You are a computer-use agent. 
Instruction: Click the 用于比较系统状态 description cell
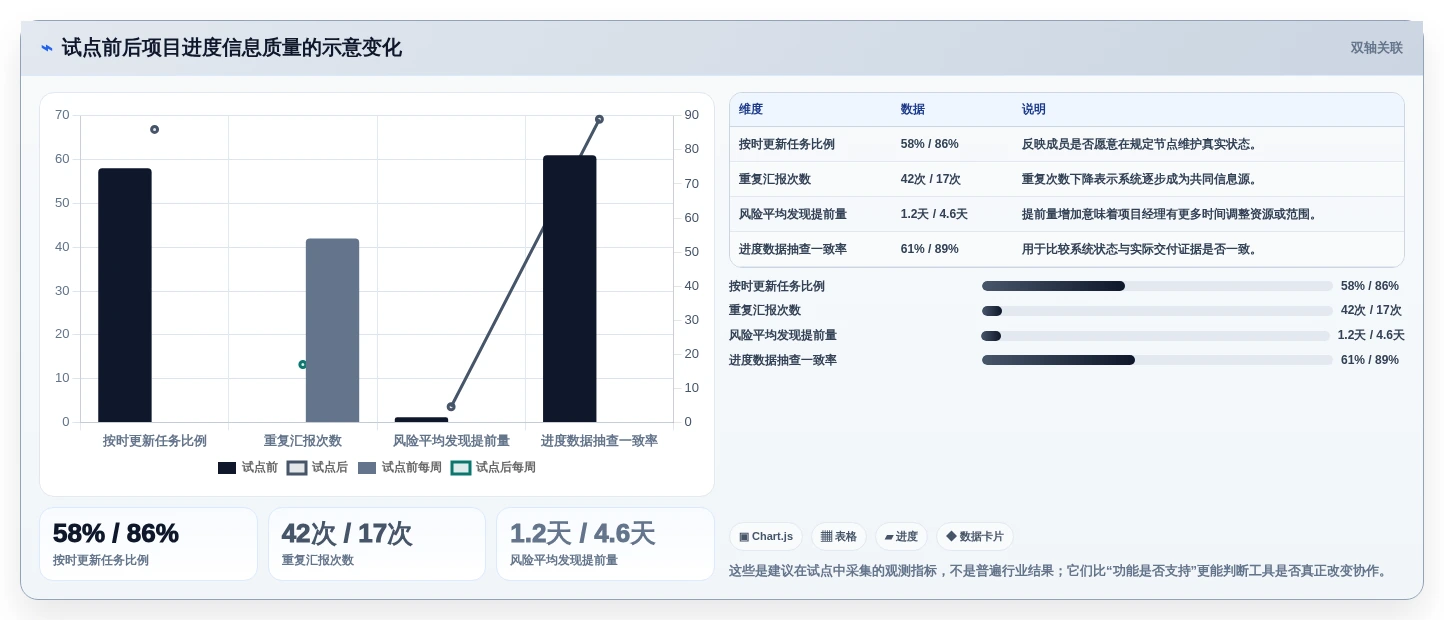click(1140, 249)
